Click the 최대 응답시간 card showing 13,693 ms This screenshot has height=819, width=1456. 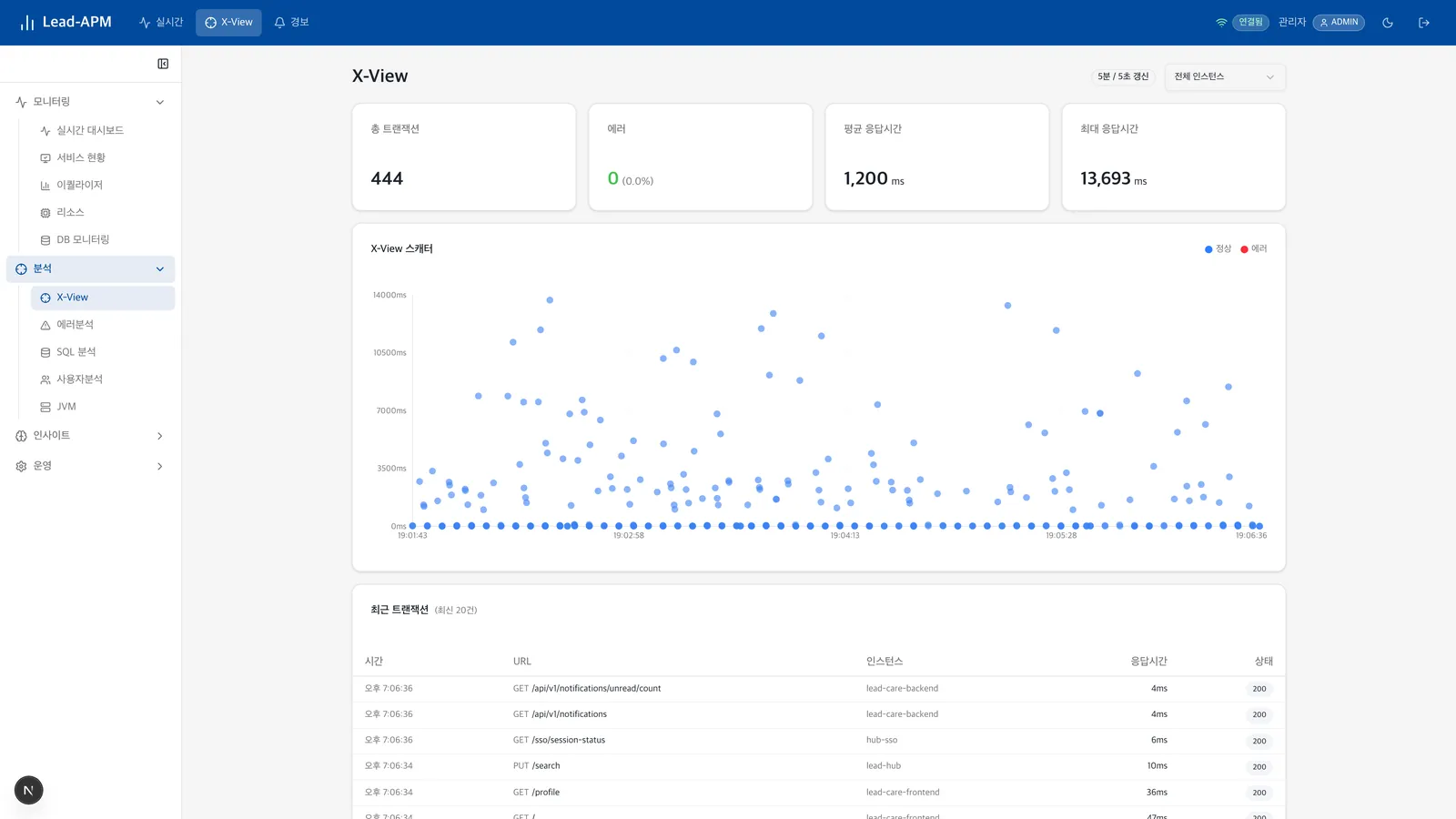[1174, 157]
